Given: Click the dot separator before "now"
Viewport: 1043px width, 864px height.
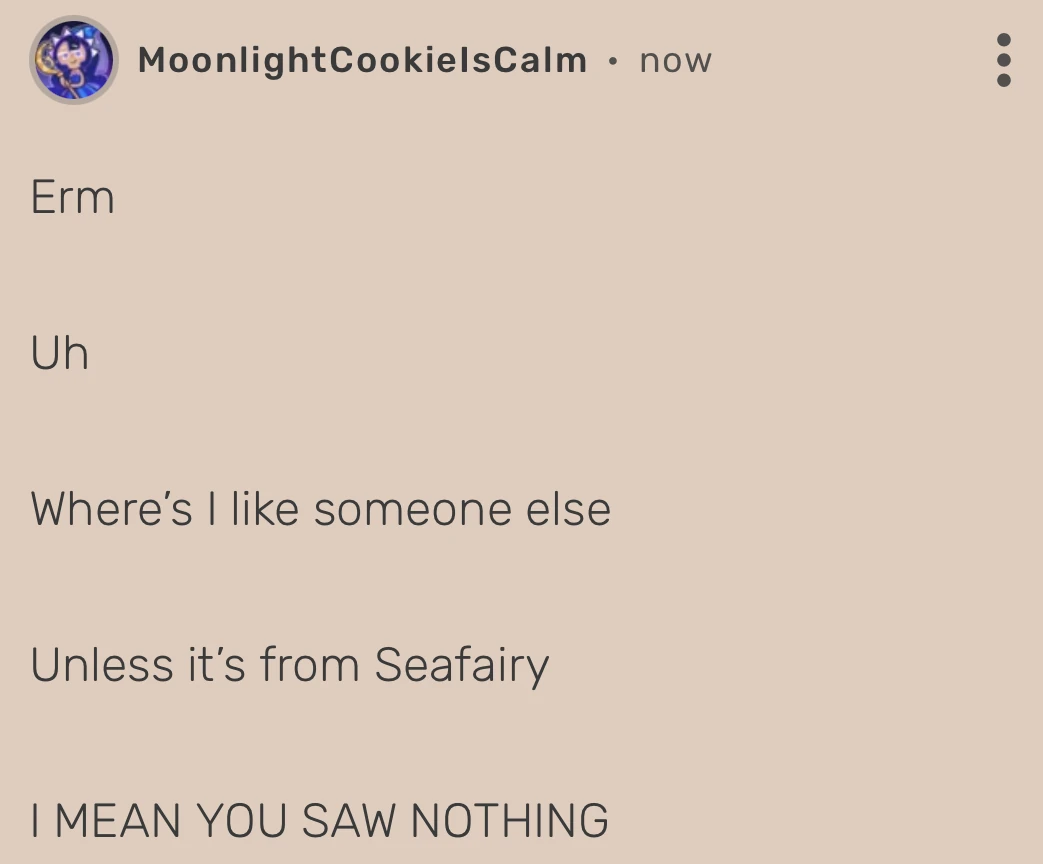Looking at the screenshot, I should point(613,60).
